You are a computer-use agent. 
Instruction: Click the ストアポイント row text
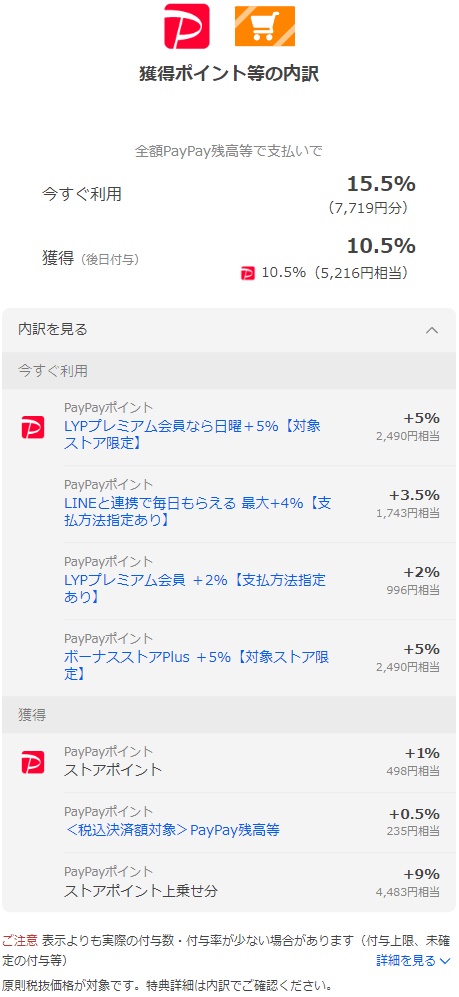pyautogui.click(x=113, y=770)
